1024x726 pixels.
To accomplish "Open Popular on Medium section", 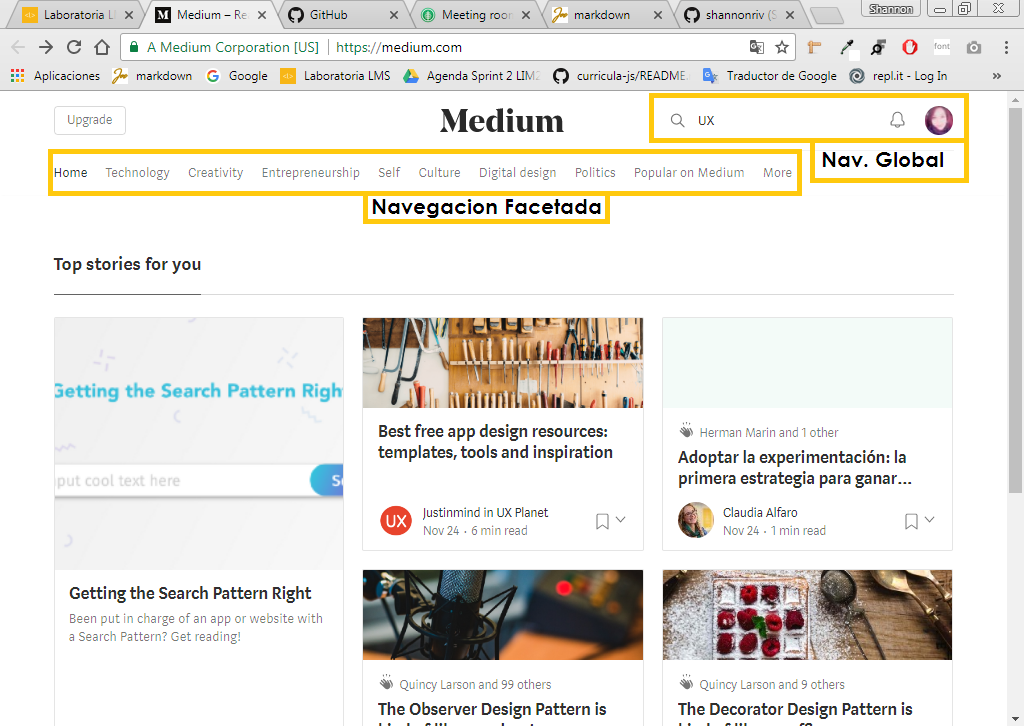I will (x=689, y=172).
